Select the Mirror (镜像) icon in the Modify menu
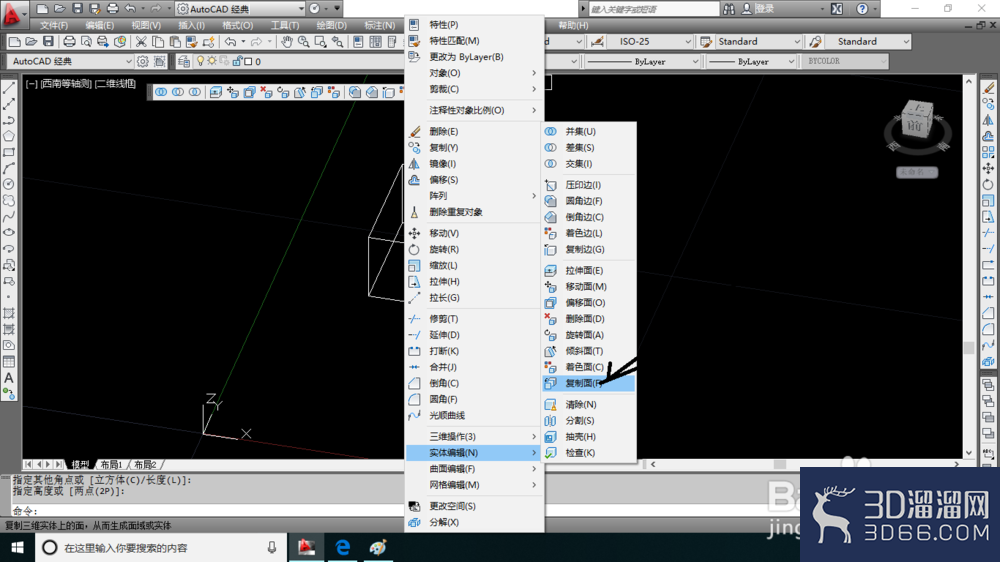The image size is (1000, 562). (415, 164)
